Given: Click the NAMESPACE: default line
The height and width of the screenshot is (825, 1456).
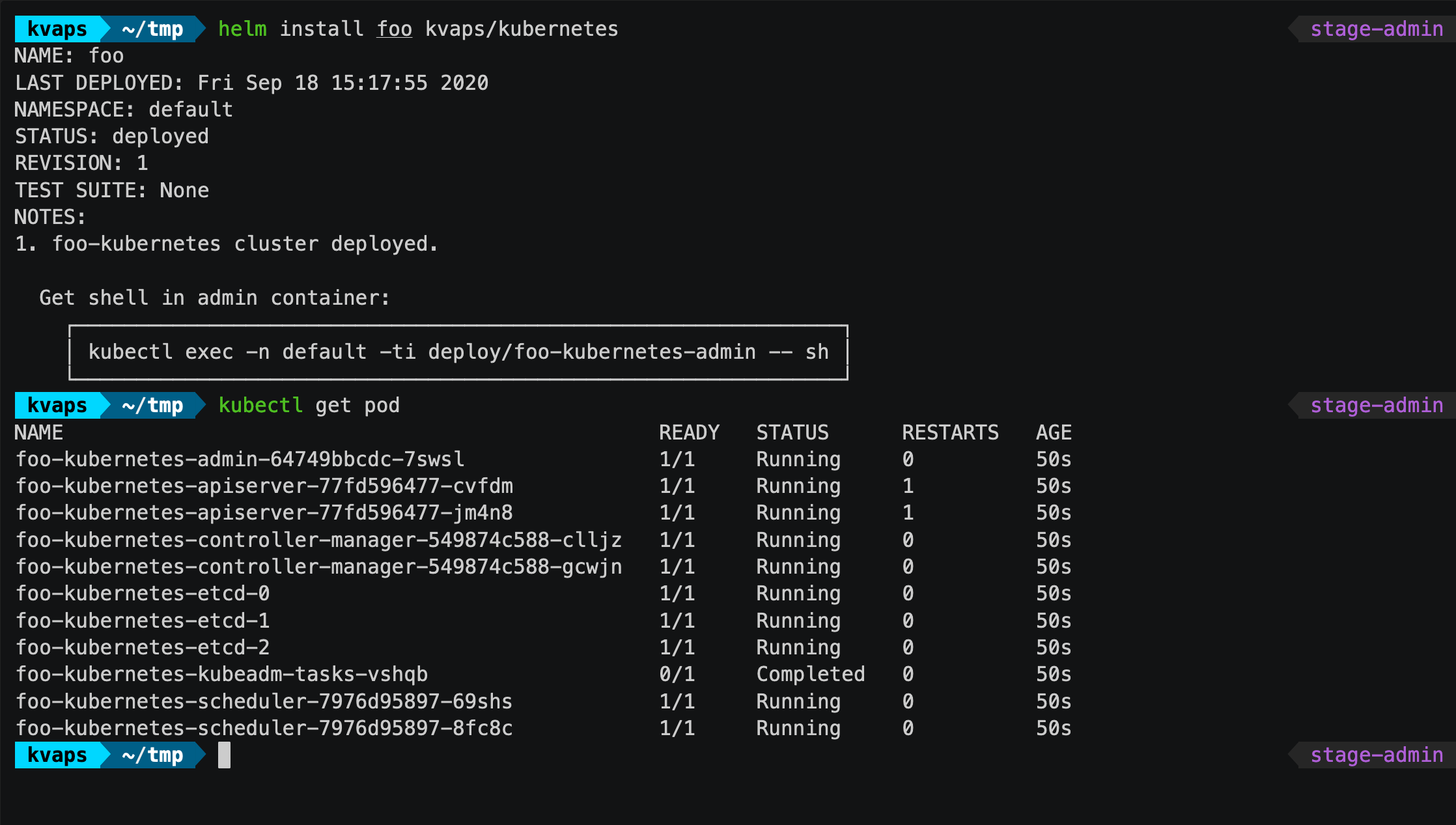Looking at the screenshot, I should click(124, 109).
